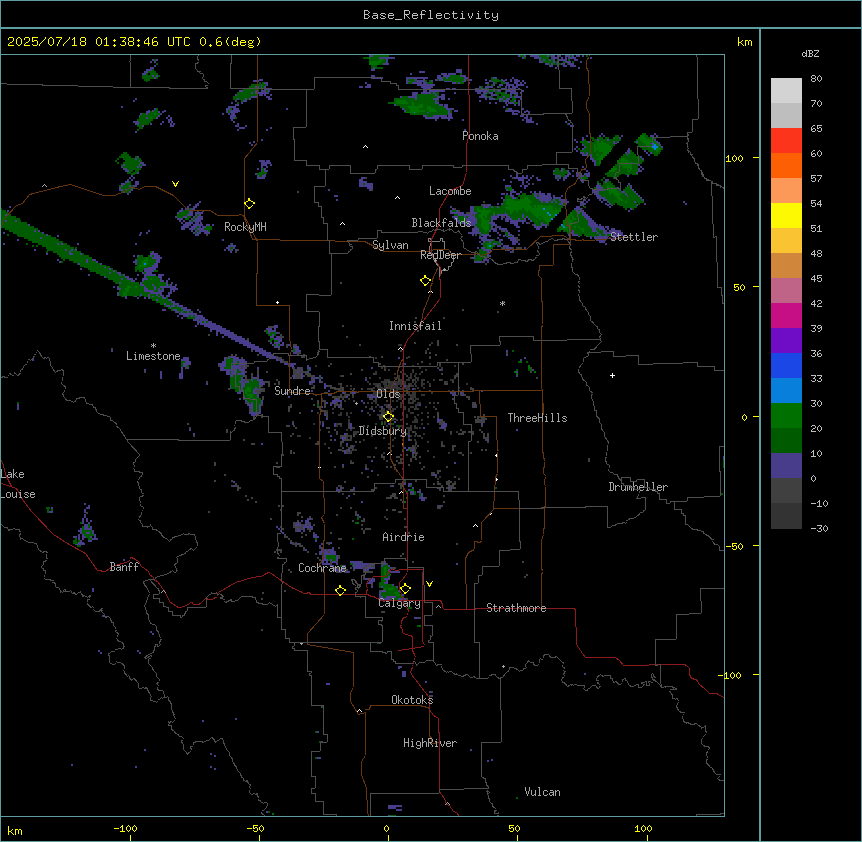Viewport: 862px width, 842px height.
Task: Click the Airdrie city label
Action: [404, 537]
